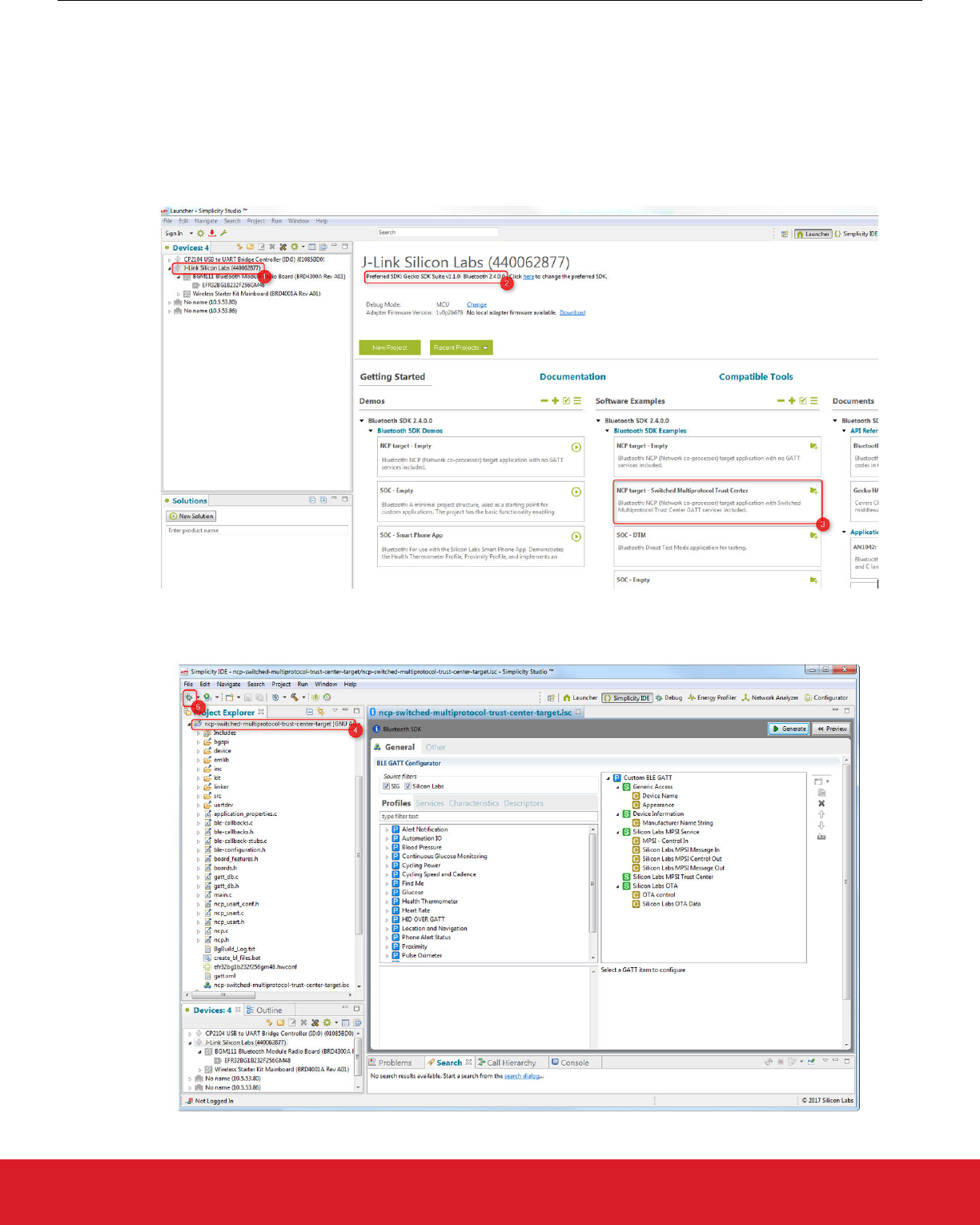
Task: Click the New Project button
Action: point(390,347)
